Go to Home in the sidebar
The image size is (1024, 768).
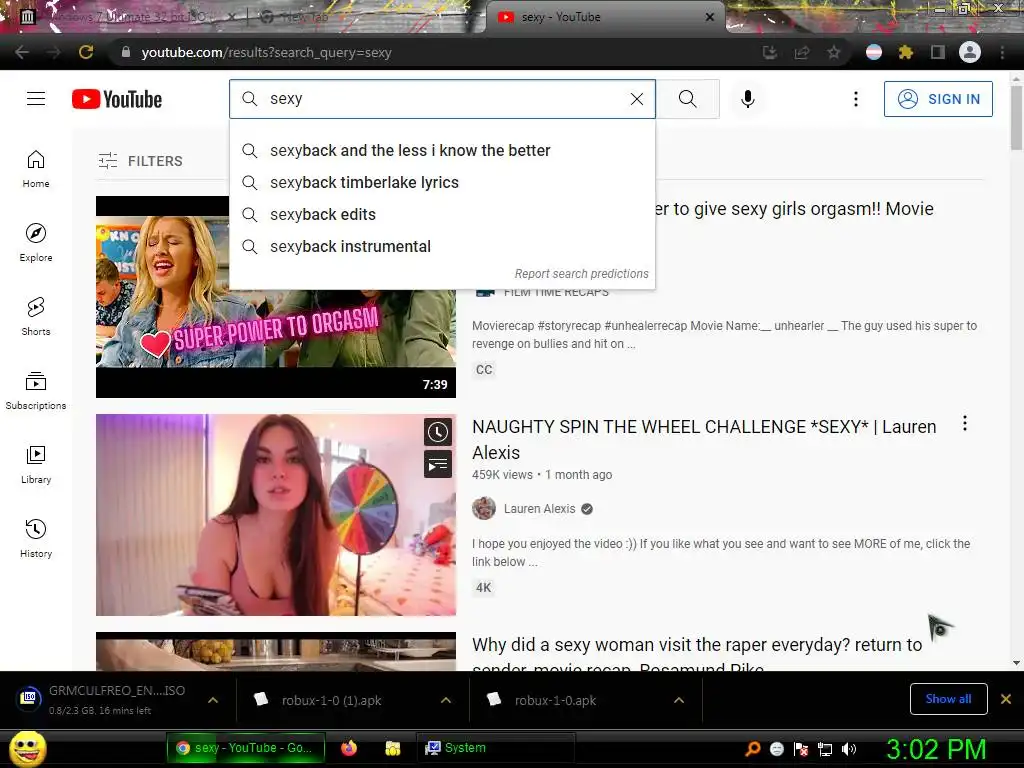[36, 169]
